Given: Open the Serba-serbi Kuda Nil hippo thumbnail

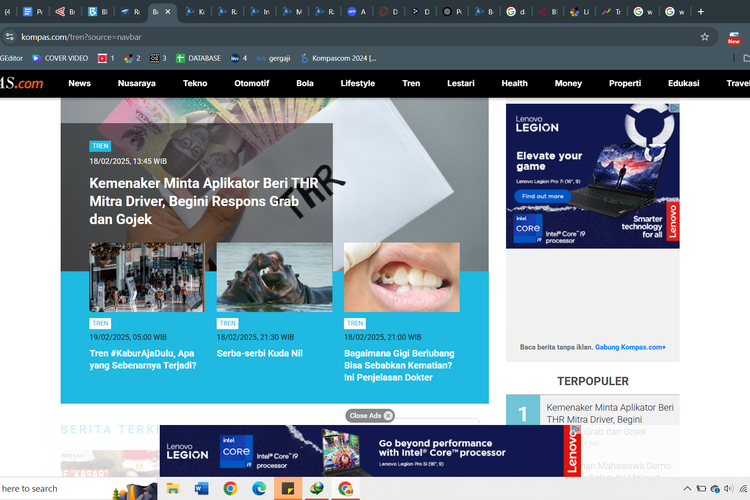Looking at the screenshot, I should [274, 277].
